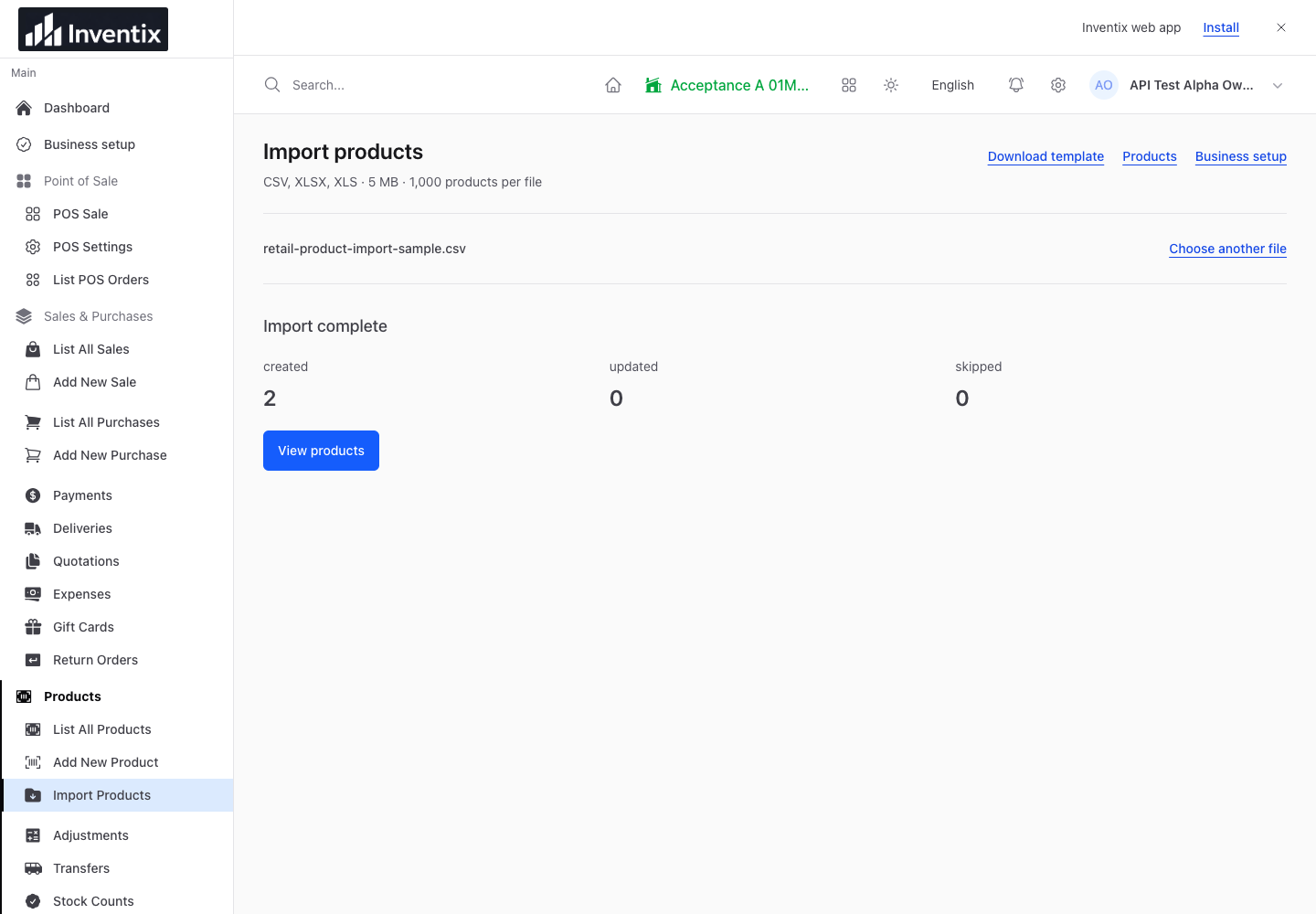Open the Business setup link in page header
This screenshot has height=914, width=1316.
coord(1241,156)
